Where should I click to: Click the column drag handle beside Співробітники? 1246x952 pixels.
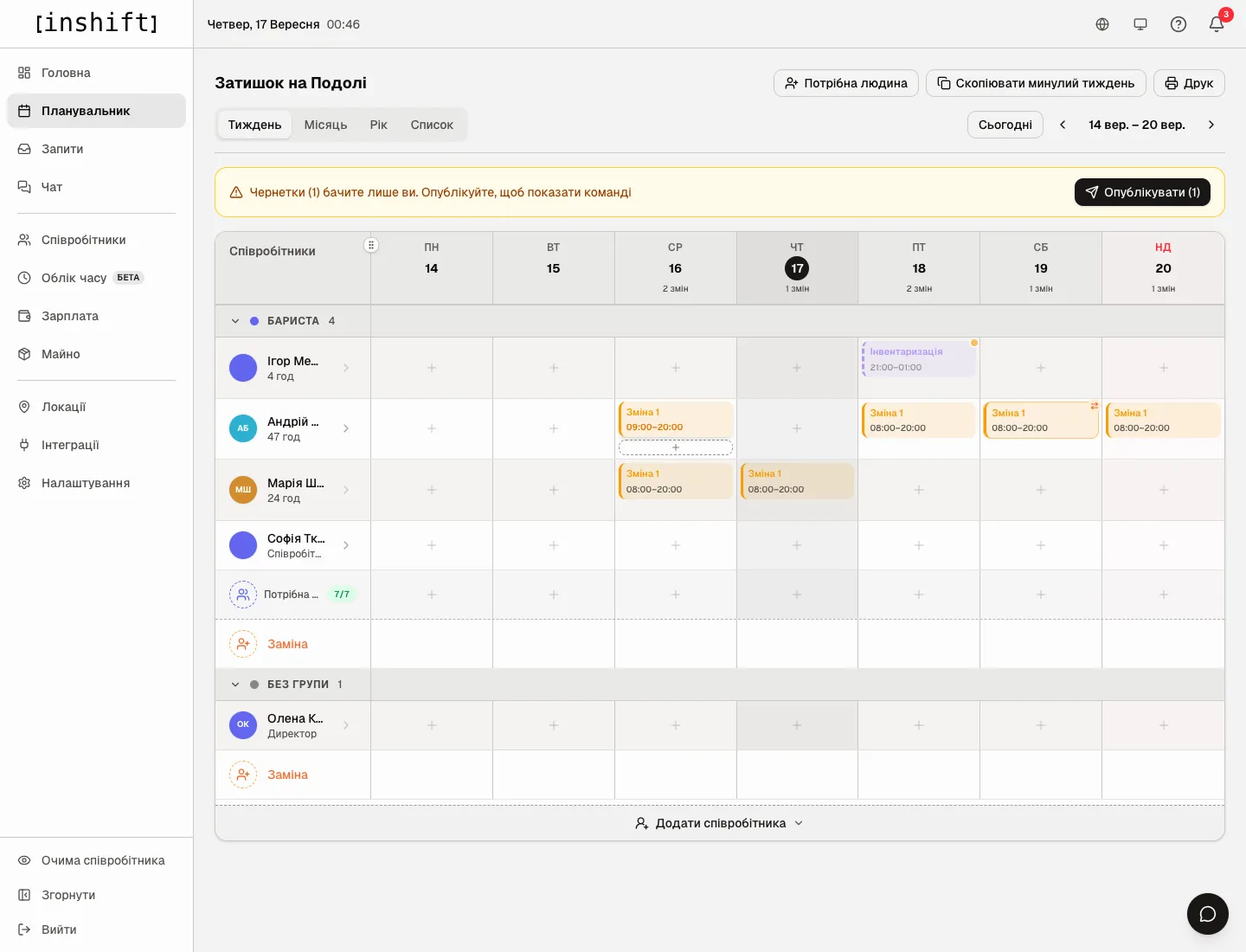(371, 245)
